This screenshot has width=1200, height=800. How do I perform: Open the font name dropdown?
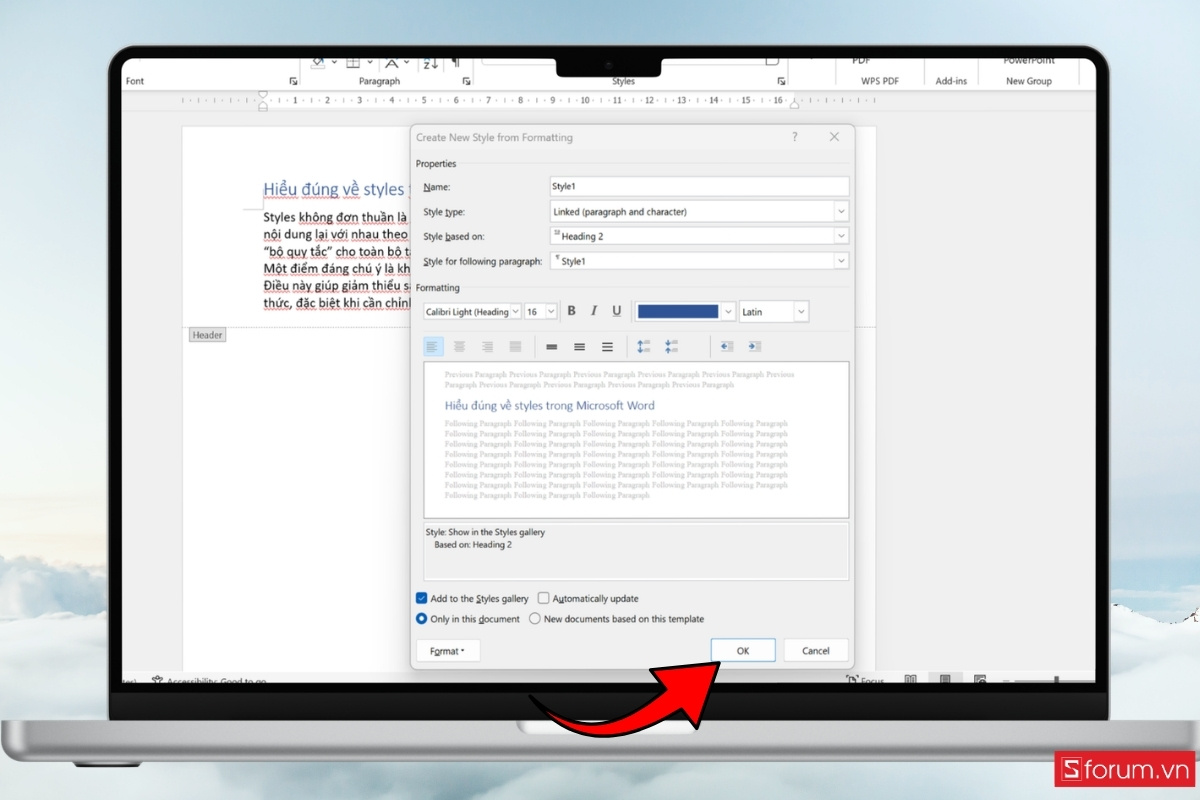point(515,312)
